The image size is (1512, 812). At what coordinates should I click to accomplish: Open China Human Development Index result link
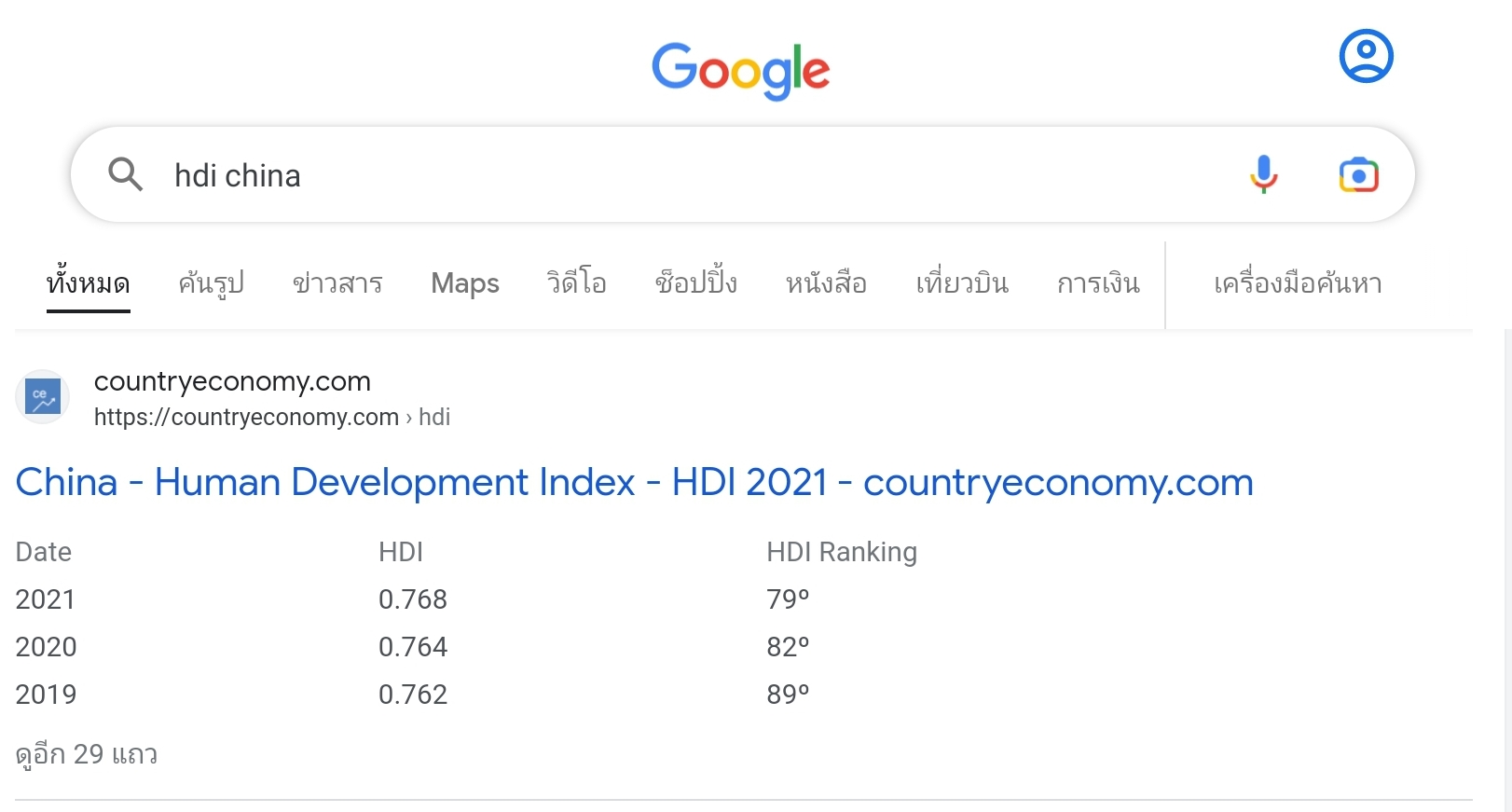[x=635, y=482]
